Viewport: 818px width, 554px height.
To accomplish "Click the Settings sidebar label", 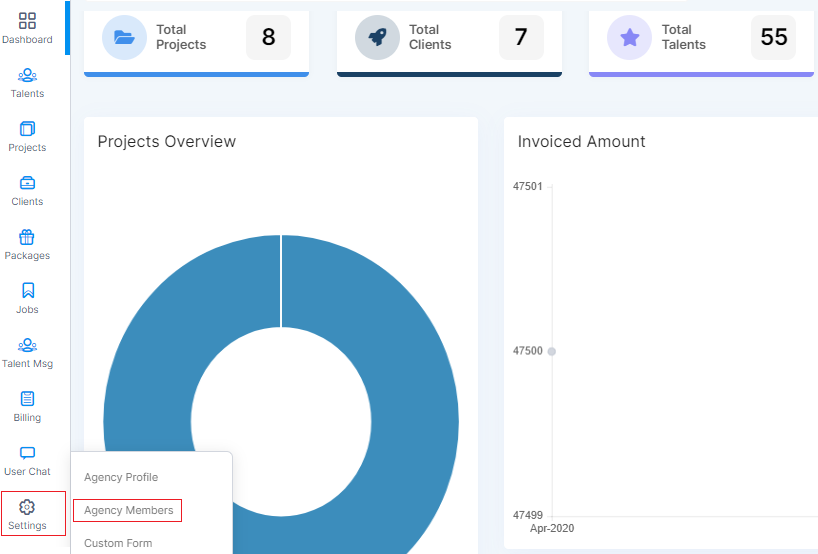I will (27, 526).
